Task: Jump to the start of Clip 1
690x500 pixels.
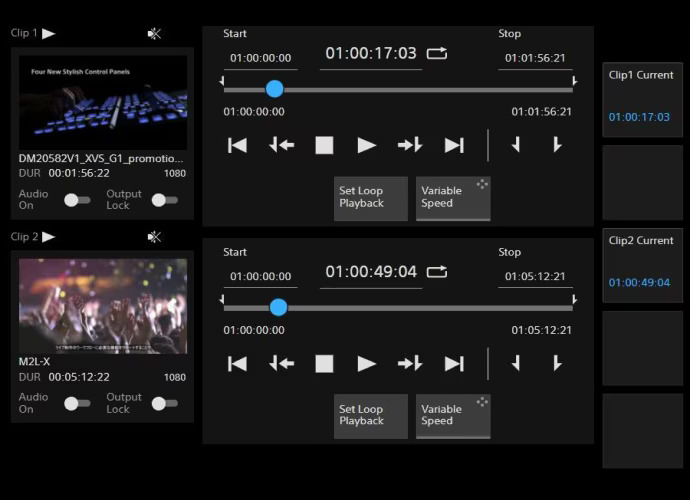Action: [x=237, y=145]
